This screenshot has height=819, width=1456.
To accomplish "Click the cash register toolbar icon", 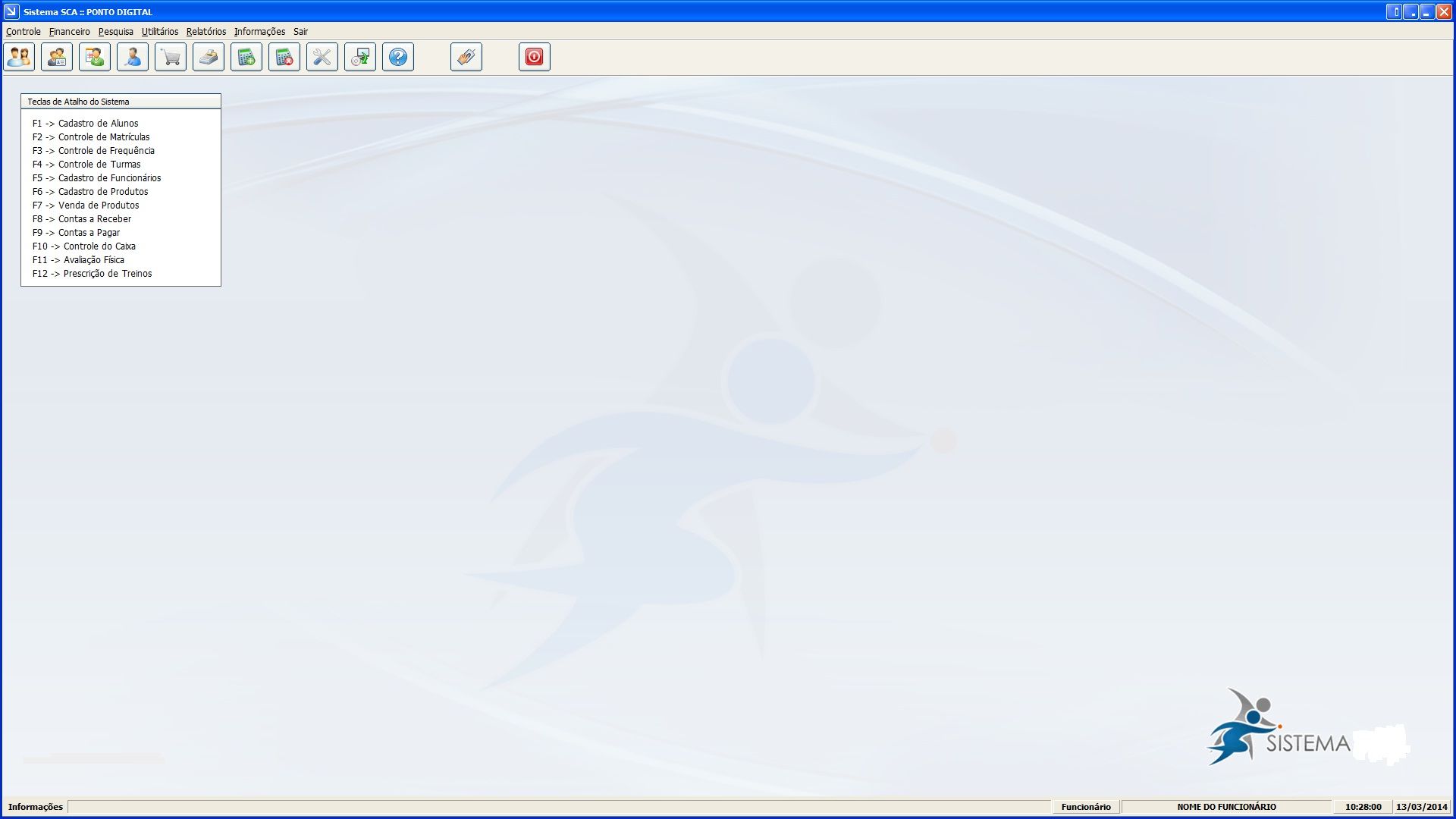I will tap(209, 57).
